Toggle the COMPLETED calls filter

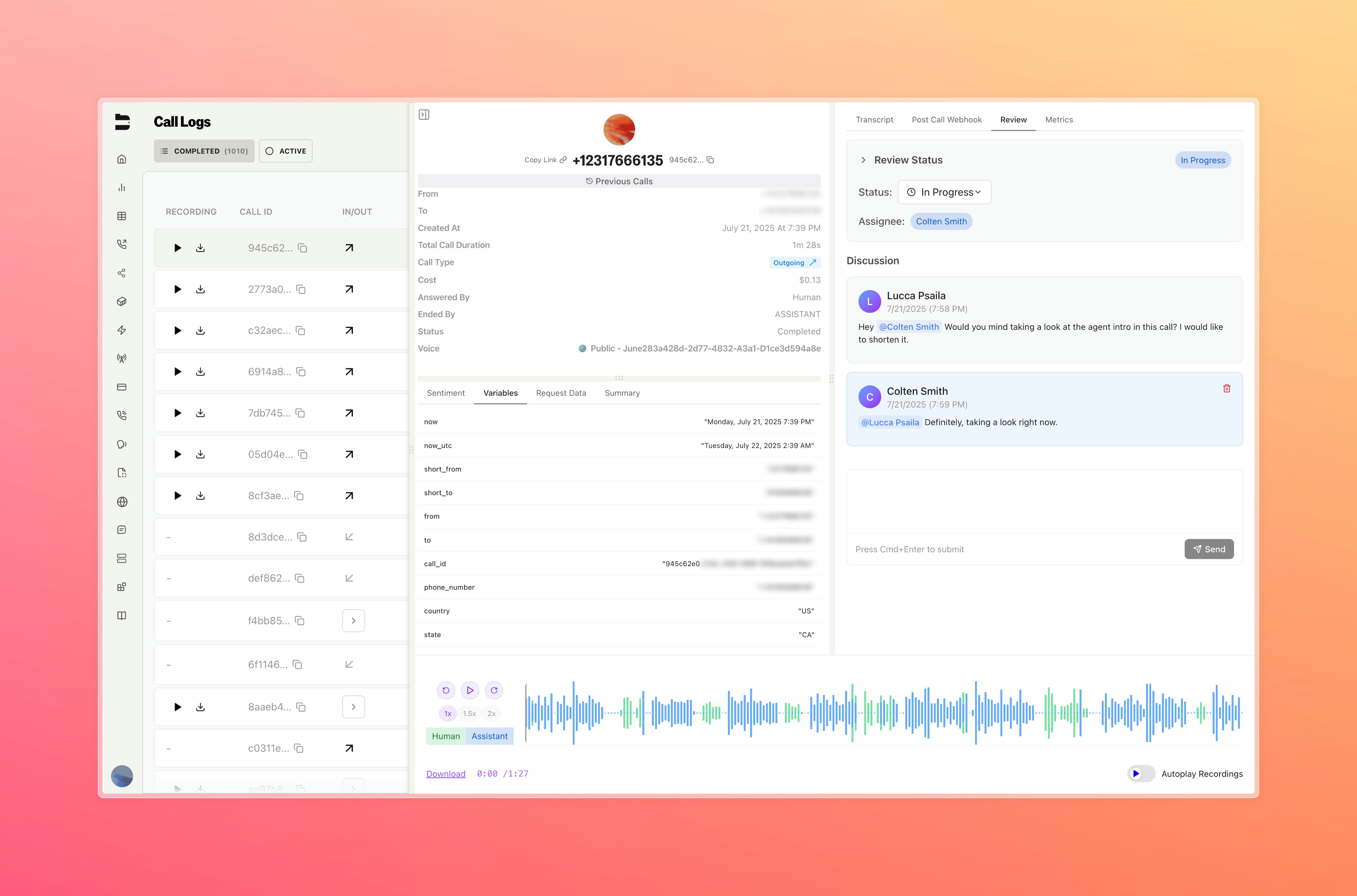(203, 151)
